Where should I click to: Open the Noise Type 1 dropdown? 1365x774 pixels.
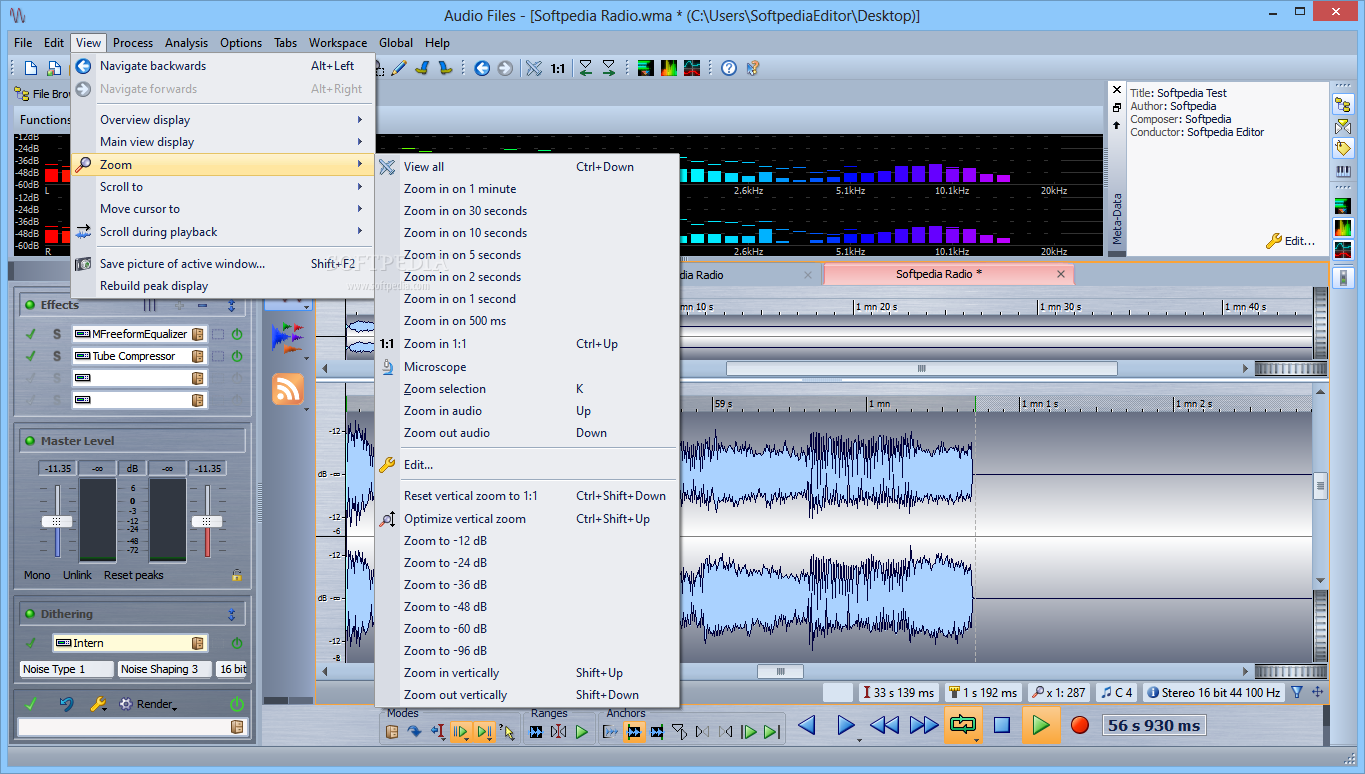66,669
